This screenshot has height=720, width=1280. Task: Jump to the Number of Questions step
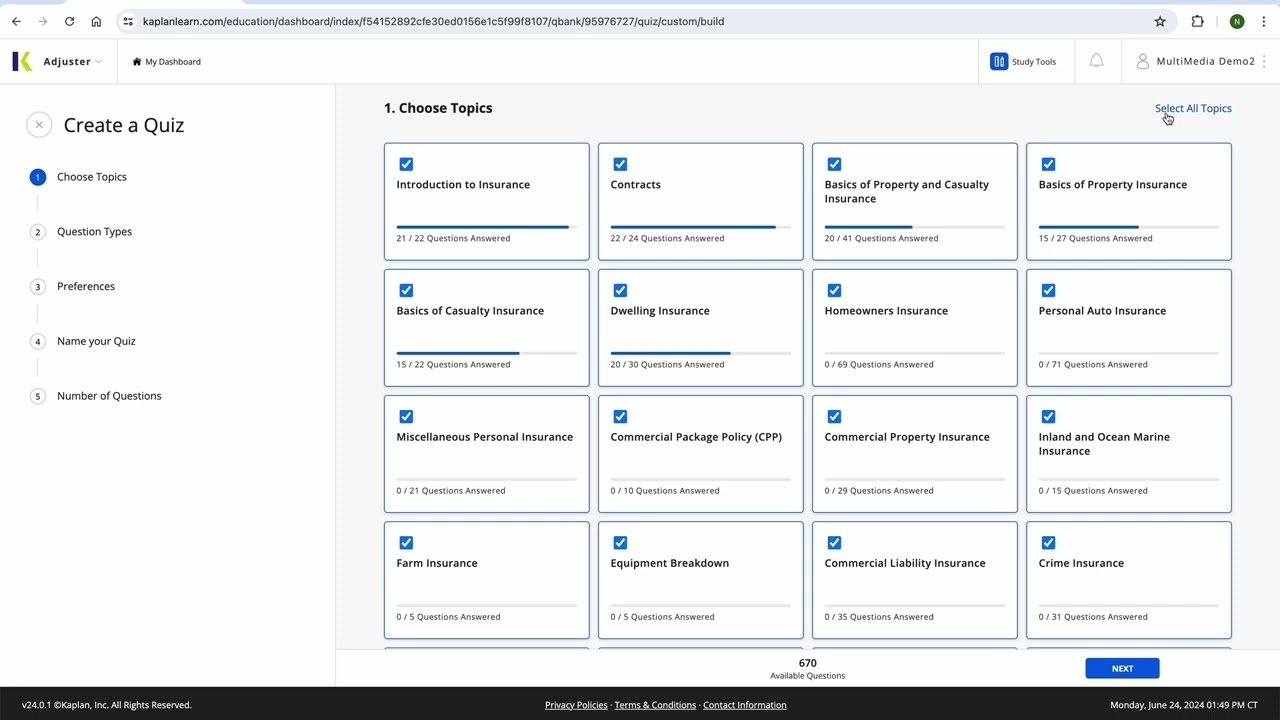[96, 396]
